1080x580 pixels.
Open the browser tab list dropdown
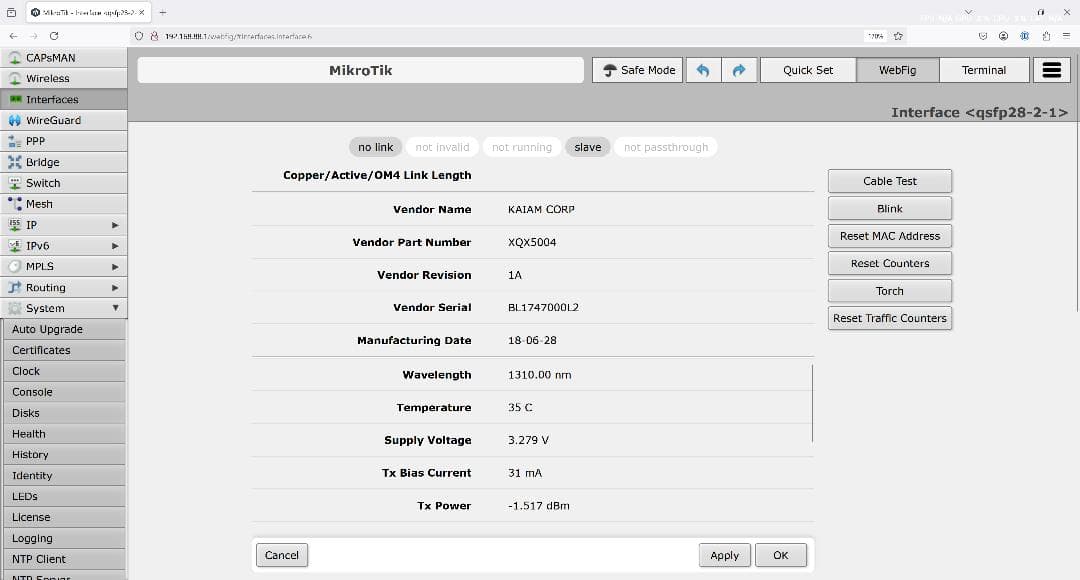(x=968, y=12)
